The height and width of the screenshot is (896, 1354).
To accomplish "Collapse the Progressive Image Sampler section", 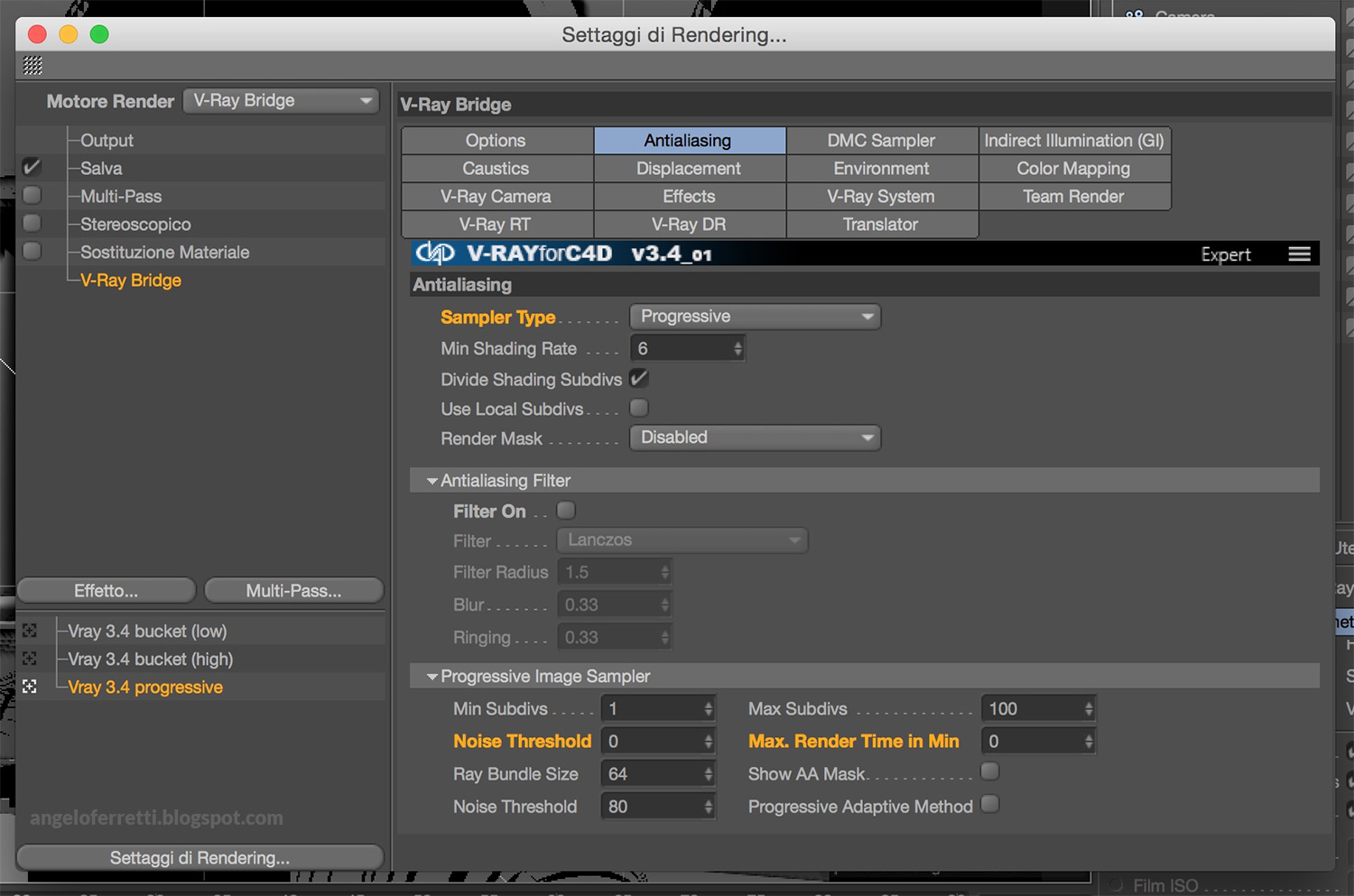I will pos(432,677).
